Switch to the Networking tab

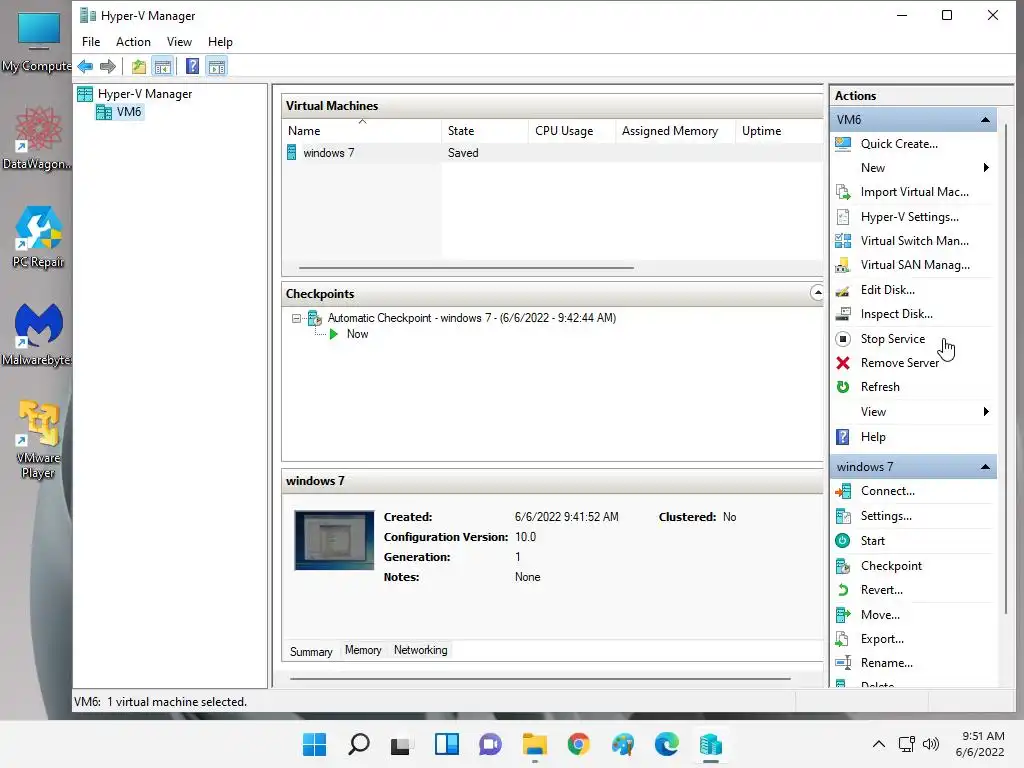click(421, 650)
